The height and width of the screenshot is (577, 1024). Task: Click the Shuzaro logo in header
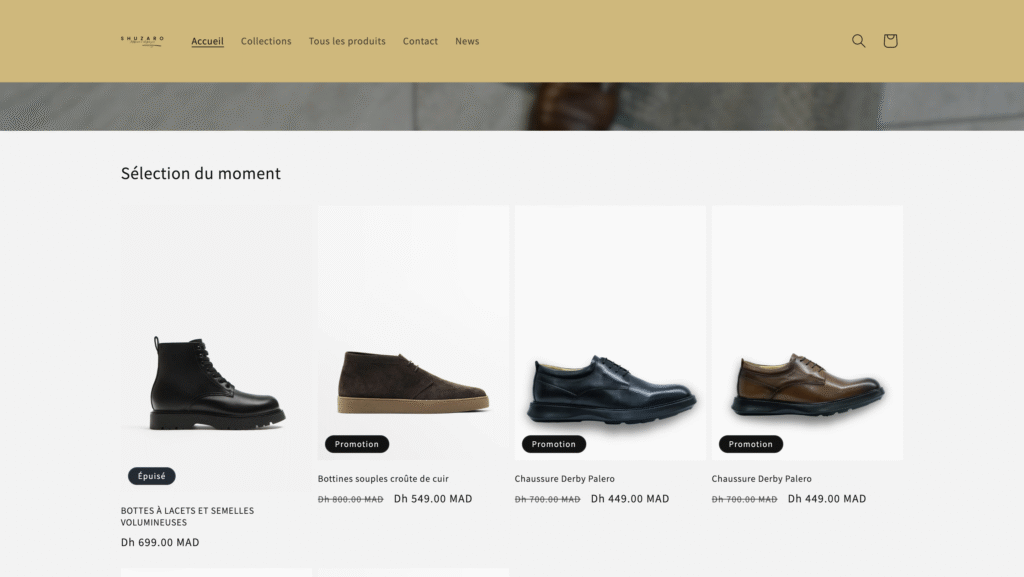142,41
